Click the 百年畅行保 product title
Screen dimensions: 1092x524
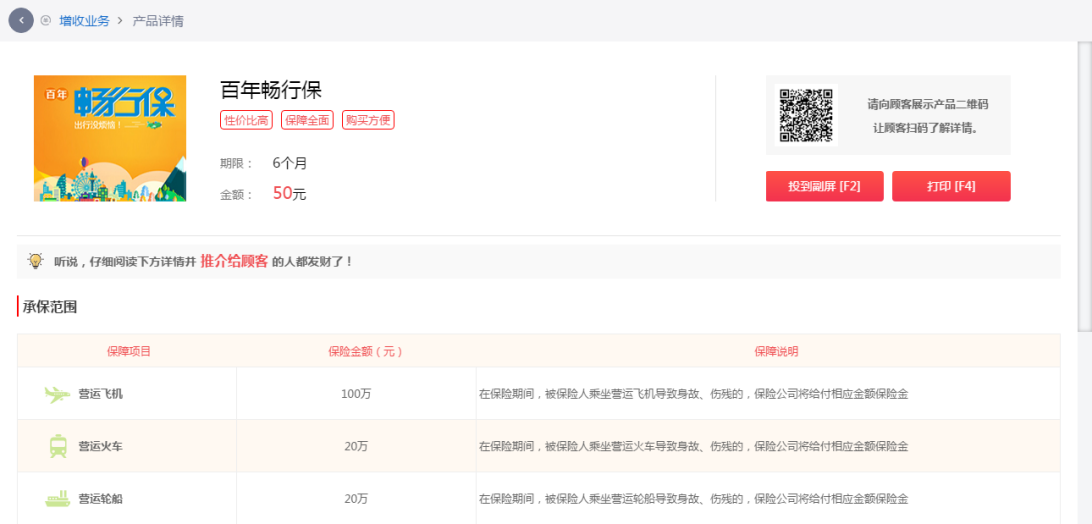tap(271, 90)
